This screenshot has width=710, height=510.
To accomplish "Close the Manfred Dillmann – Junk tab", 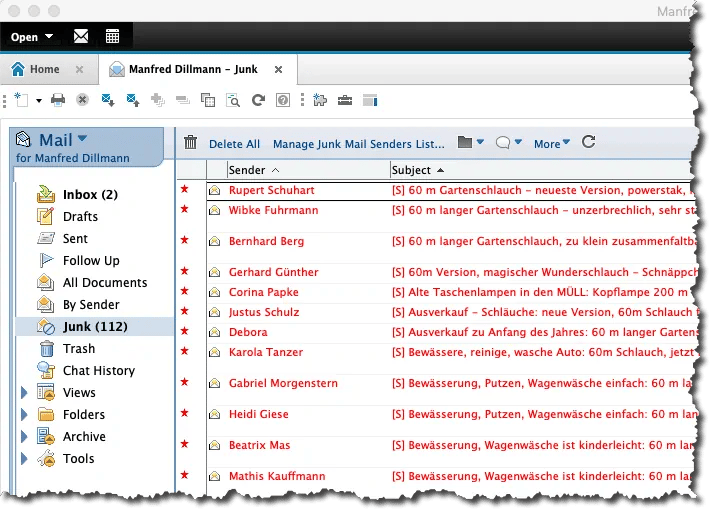I will click(x=279, y=69).
